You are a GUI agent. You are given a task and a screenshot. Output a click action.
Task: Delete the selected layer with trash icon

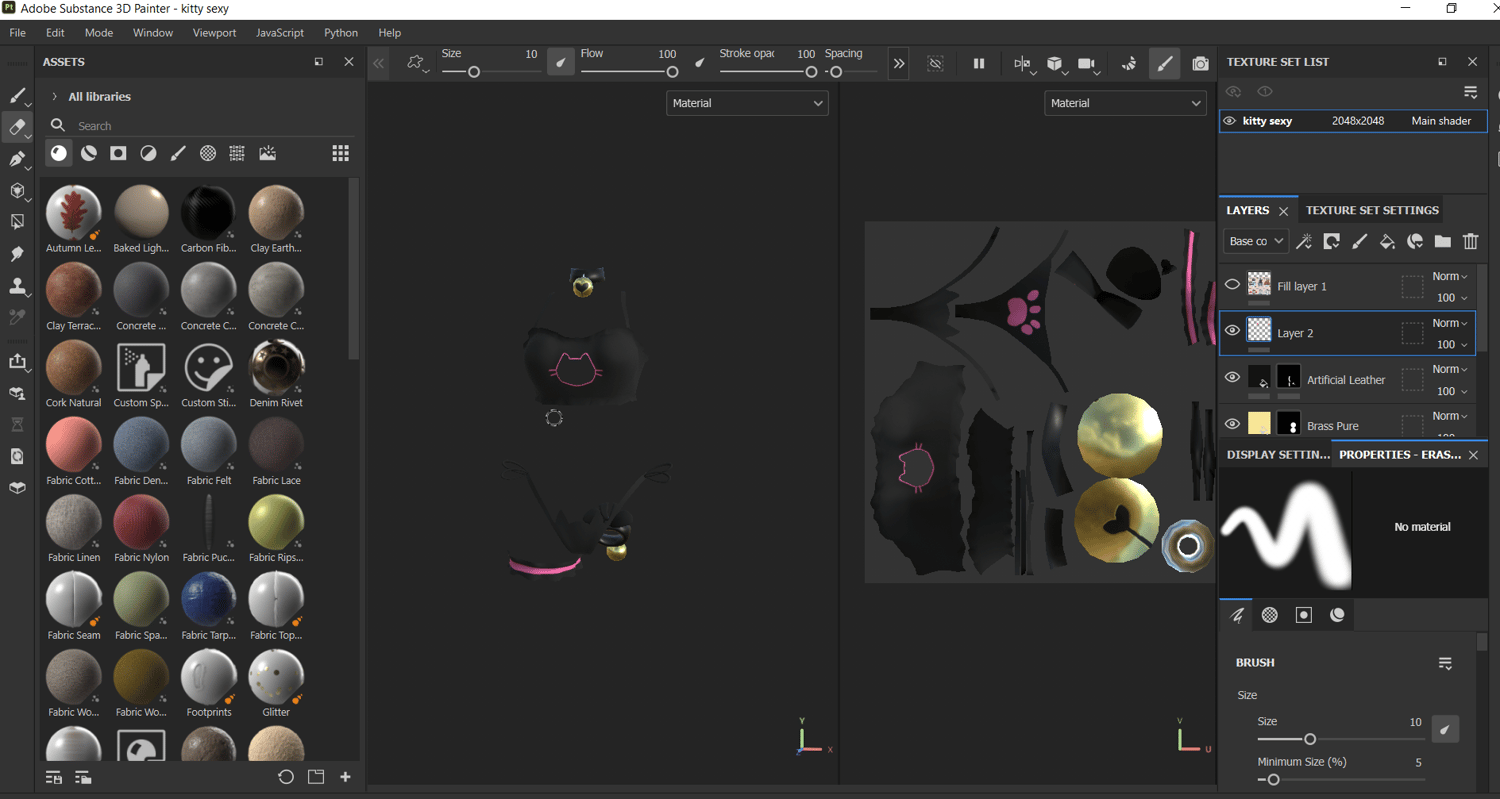coord(1470,241)
